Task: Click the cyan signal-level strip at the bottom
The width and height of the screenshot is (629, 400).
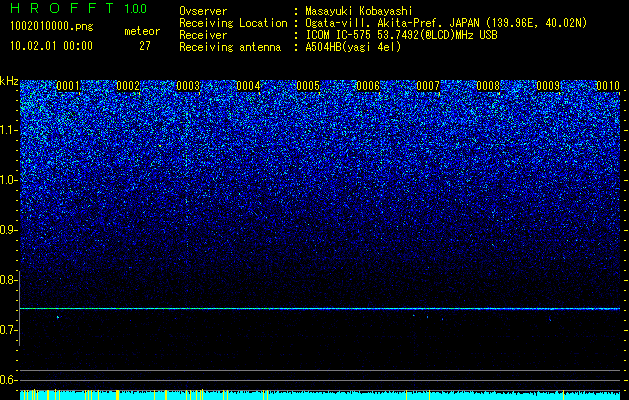Action: 320,395
